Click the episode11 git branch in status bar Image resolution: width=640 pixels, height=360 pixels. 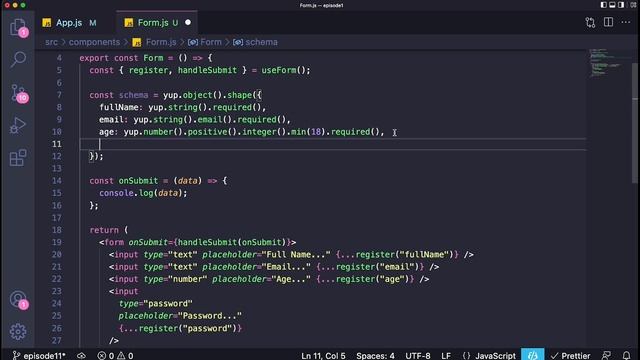[39, 356]
